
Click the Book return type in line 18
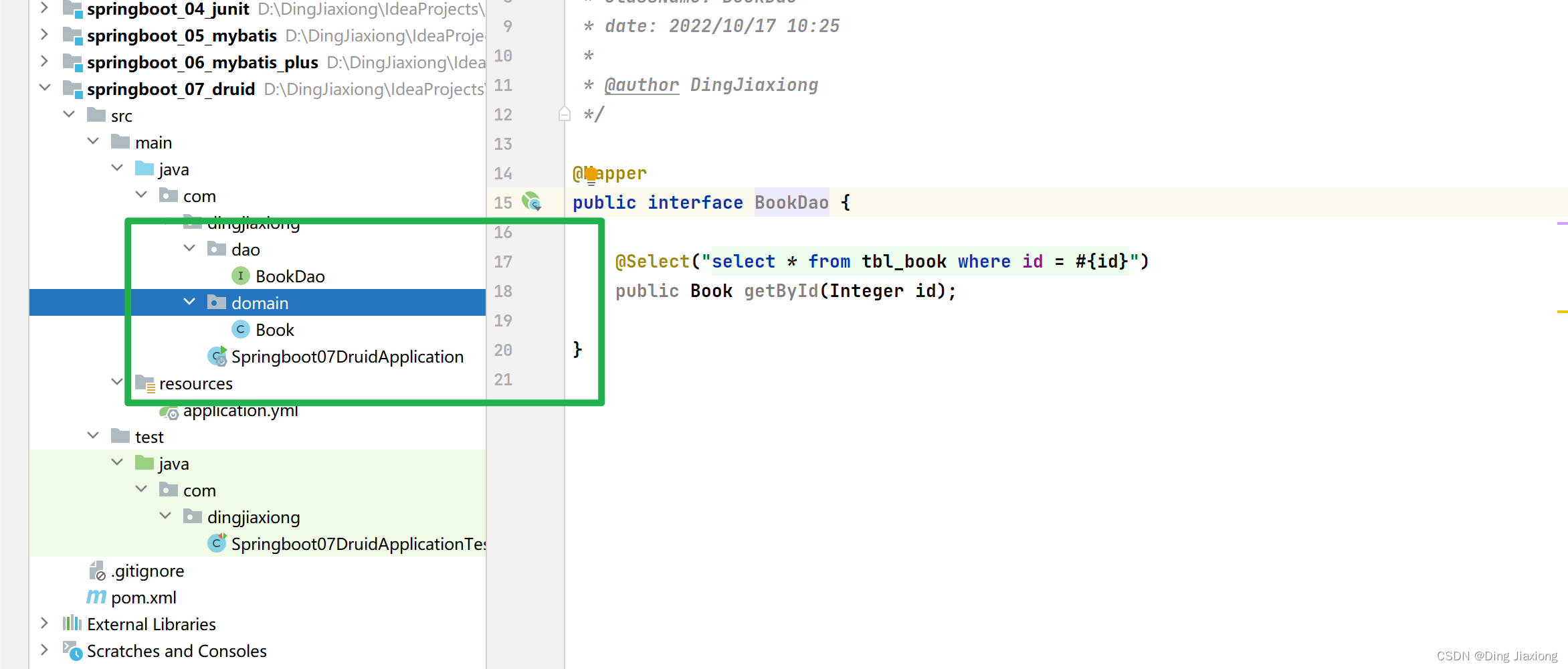pyautogui.click(x=711, y=290)
